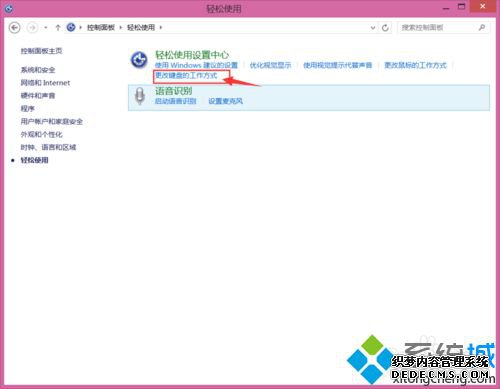
Task: Minimize the 轻松使用 window
Action: coord(446,8)
